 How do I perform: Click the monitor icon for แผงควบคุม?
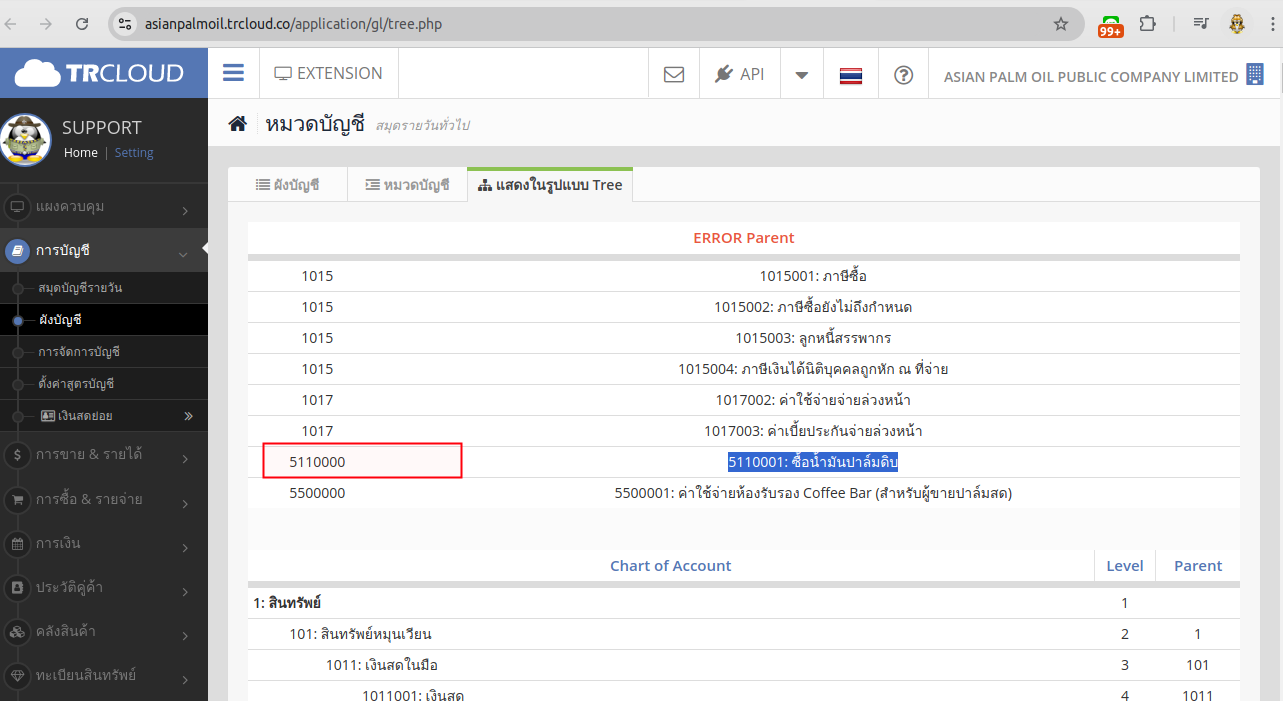point(17,208)
